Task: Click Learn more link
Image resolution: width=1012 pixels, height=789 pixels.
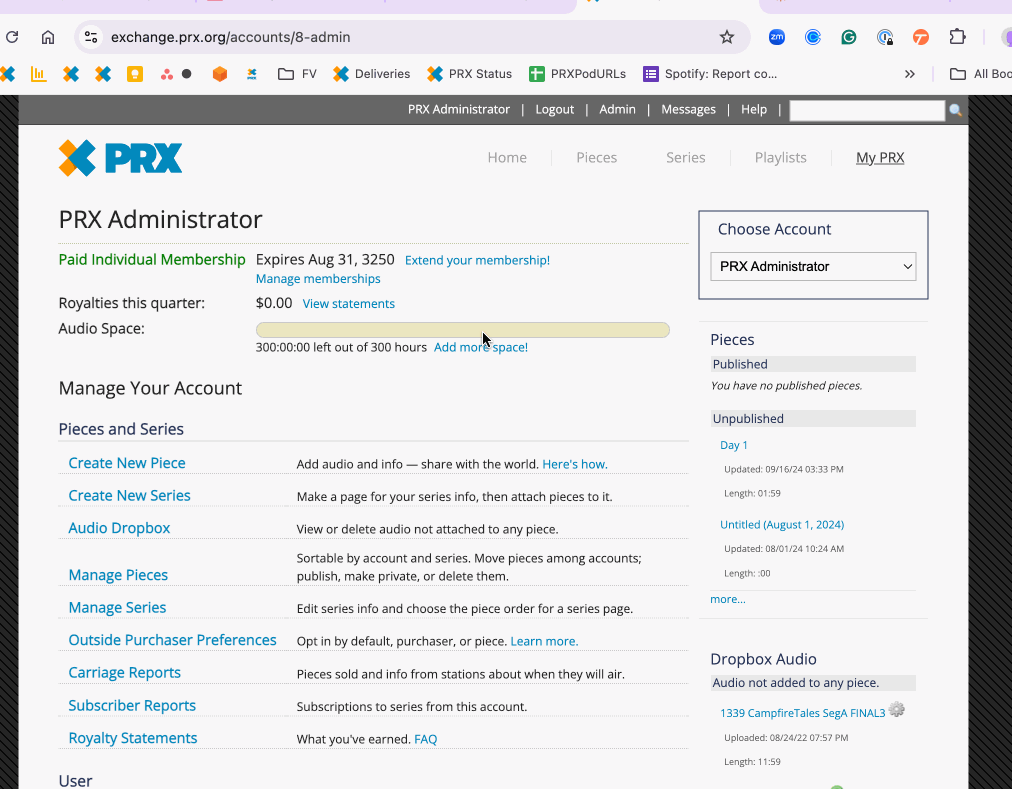Action: tap(544, 641)
